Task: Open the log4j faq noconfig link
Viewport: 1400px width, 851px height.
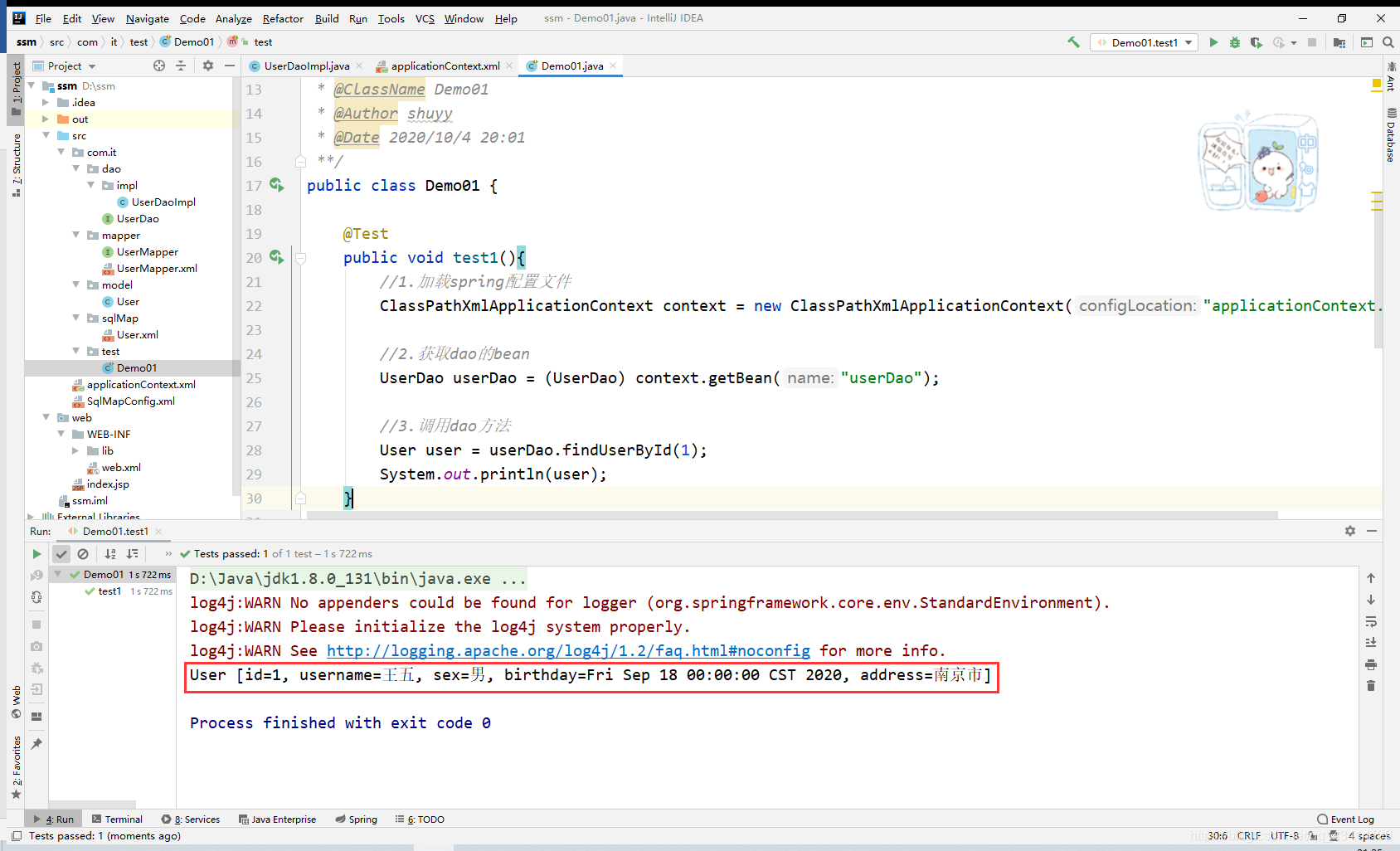Action: point(568,651)
